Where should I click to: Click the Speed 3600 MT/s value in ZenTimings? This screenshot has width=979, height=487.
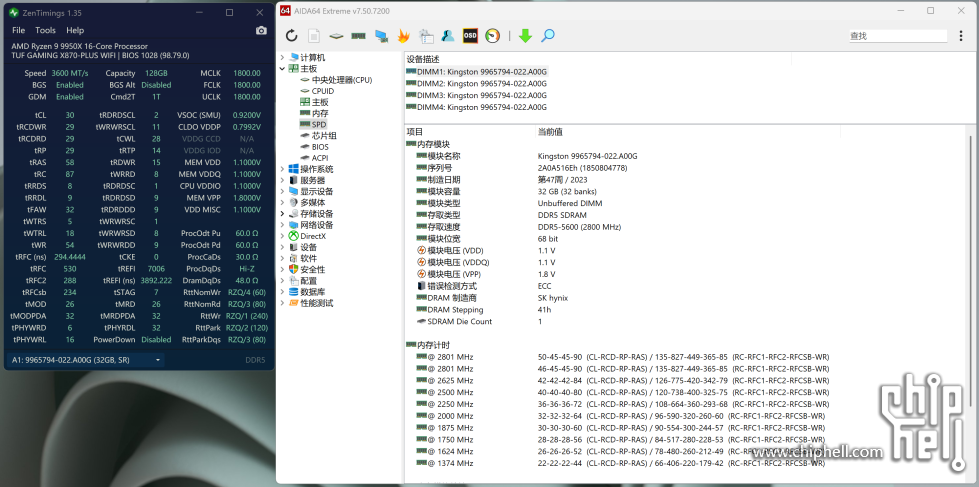(70, 73)
